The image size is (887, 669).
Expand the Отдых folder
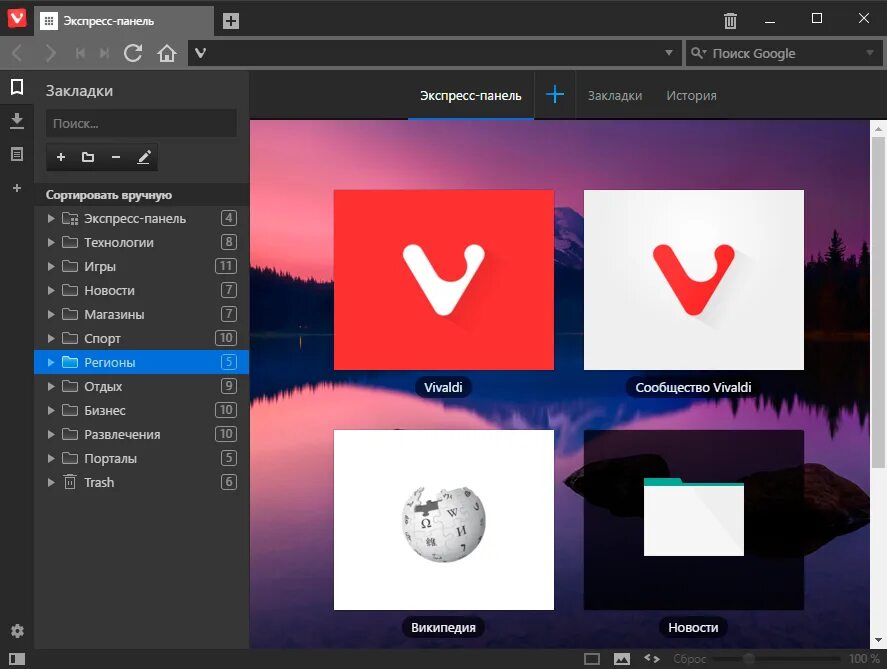coord(51,386)
